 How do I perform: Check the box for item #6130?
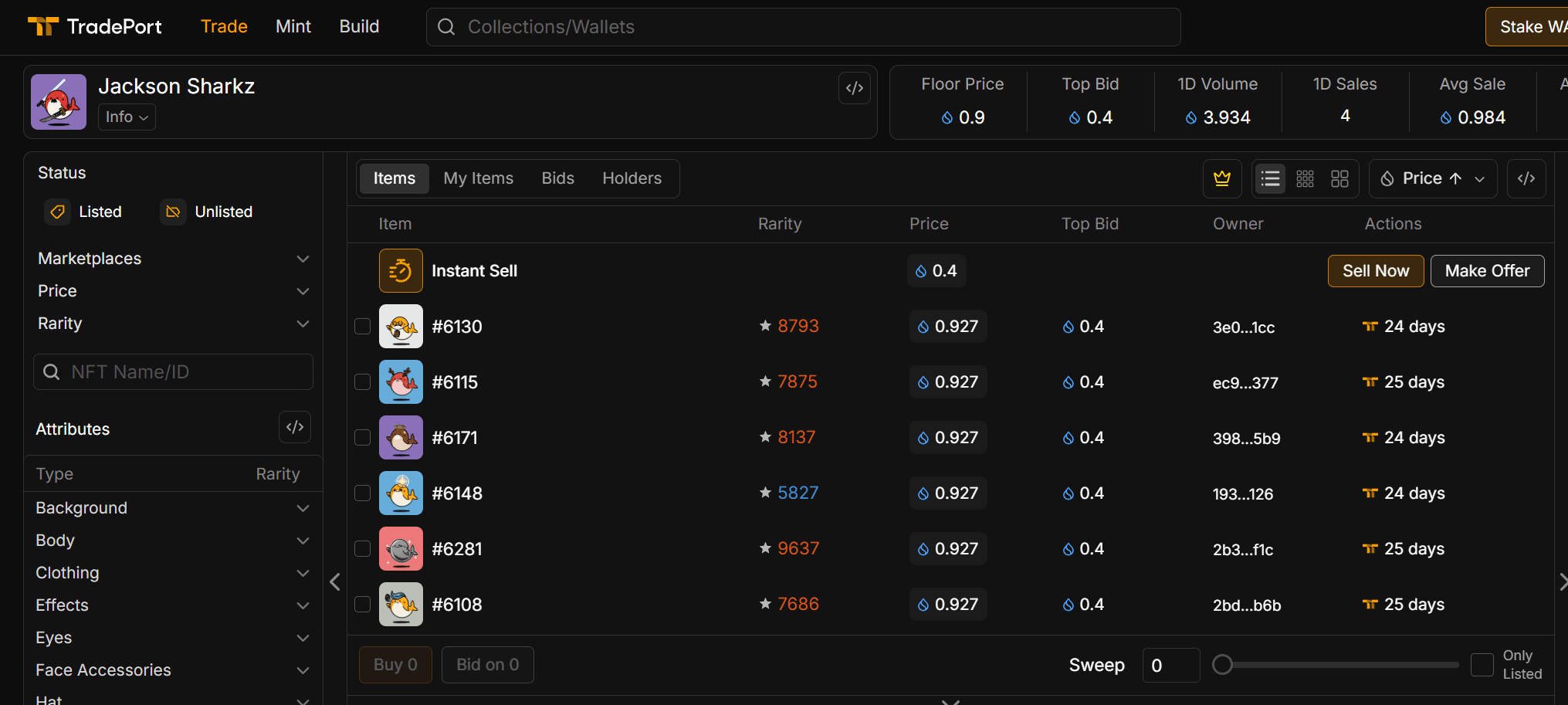click(363, 327)
